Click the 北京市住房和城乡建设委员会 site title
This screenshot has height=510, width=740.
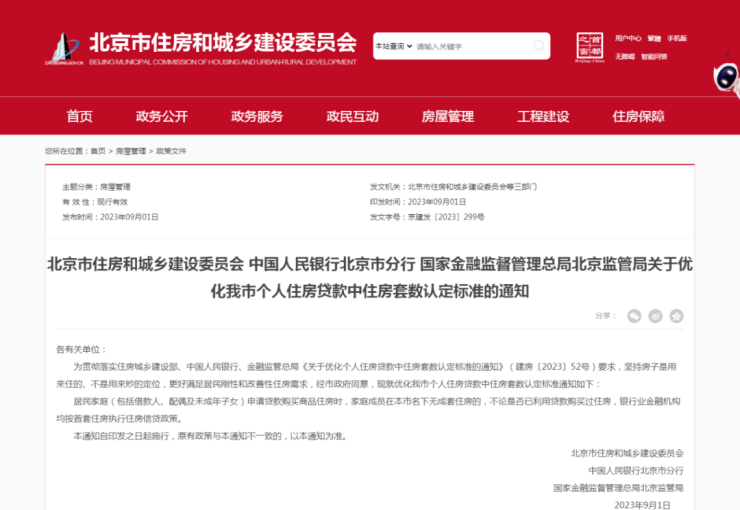(223, 42)
